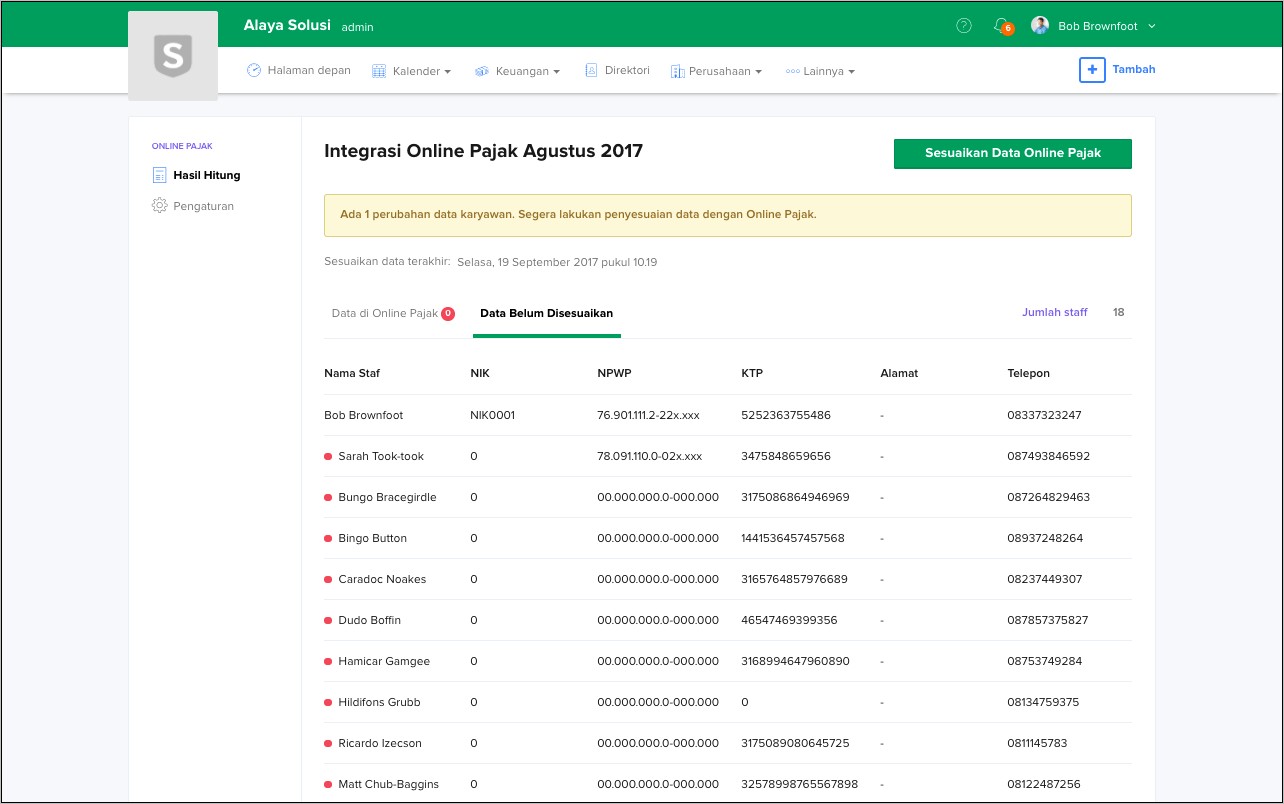This screenshot has height=804, width=1284.
Task: Click the red 0 badge on tab
Action: [x=448, y=313]
